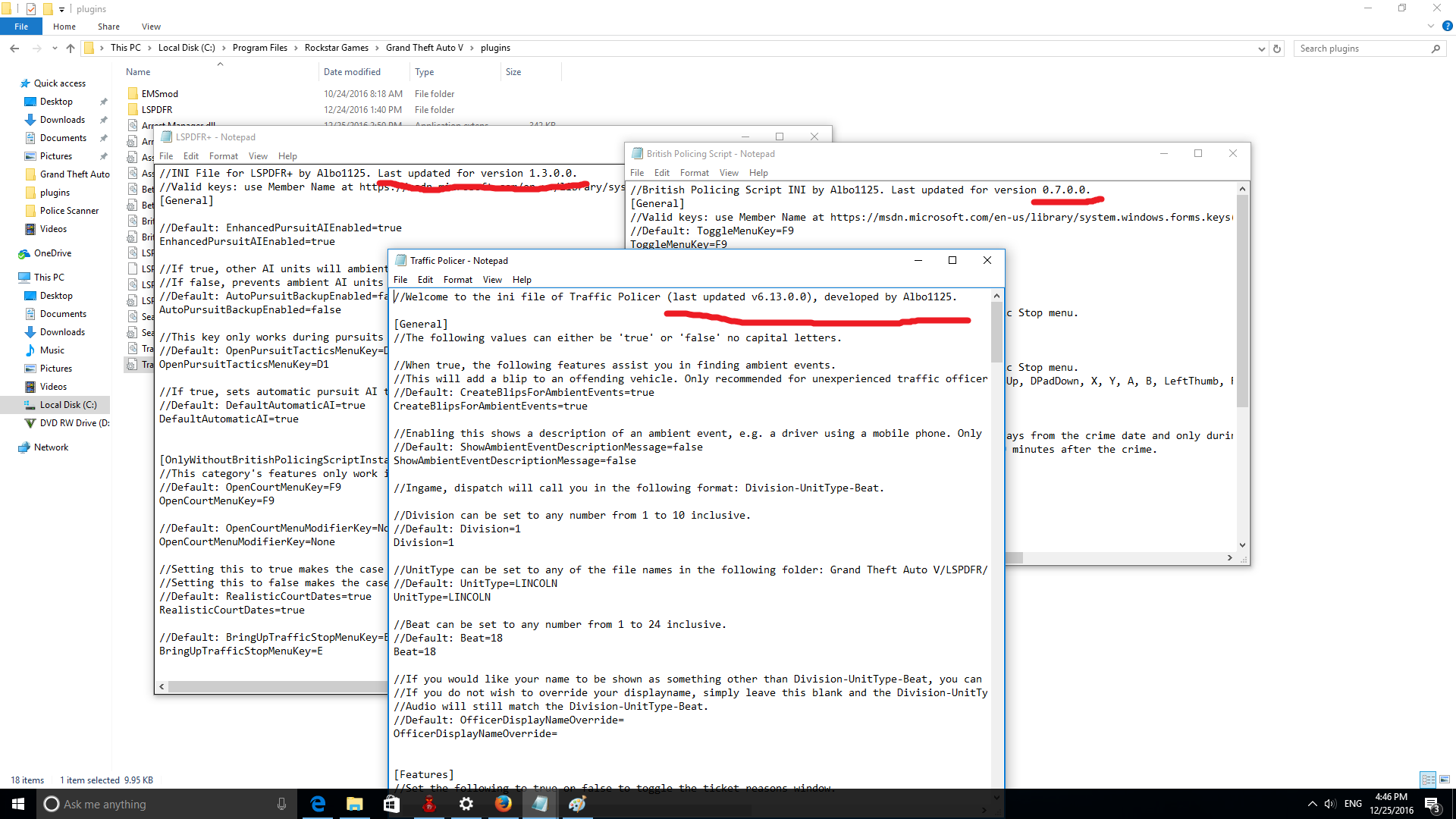Expand the address bar history dropdown
This screenshot has width=1456, height=819.
(1261, 49)
